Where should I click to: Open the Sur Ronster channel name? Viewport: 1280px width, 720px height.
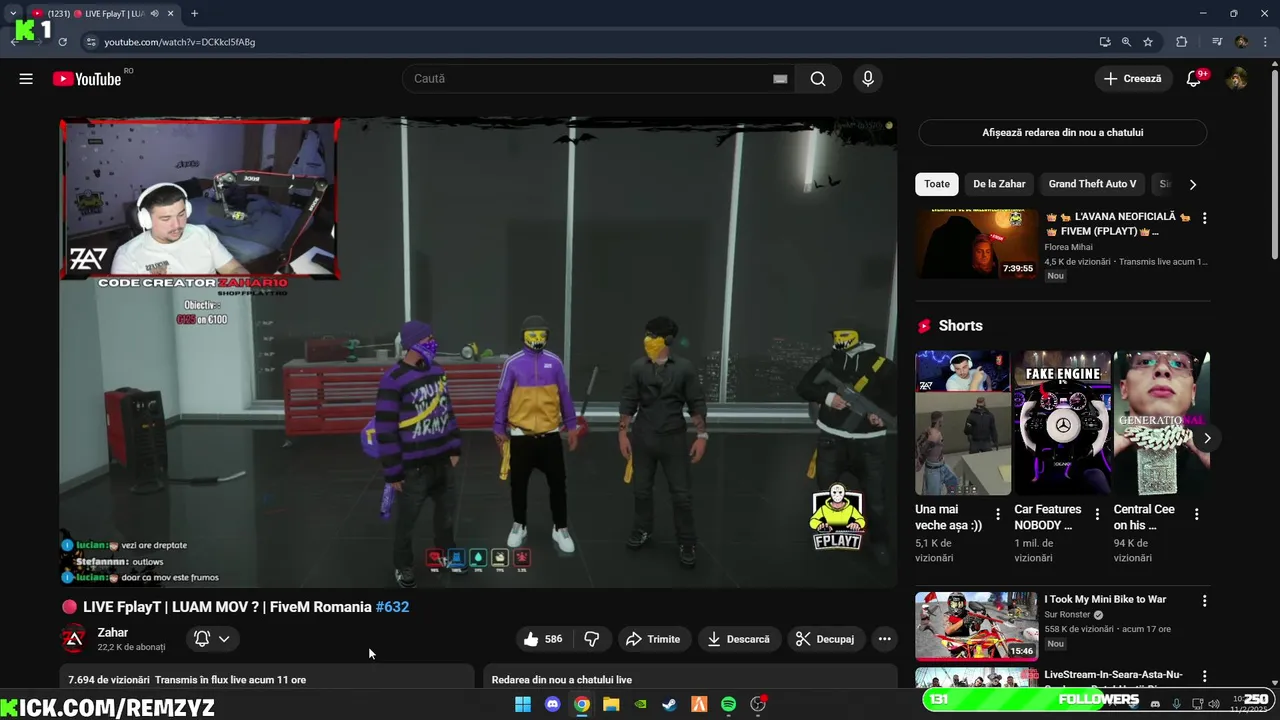(x=1068, y=615)
